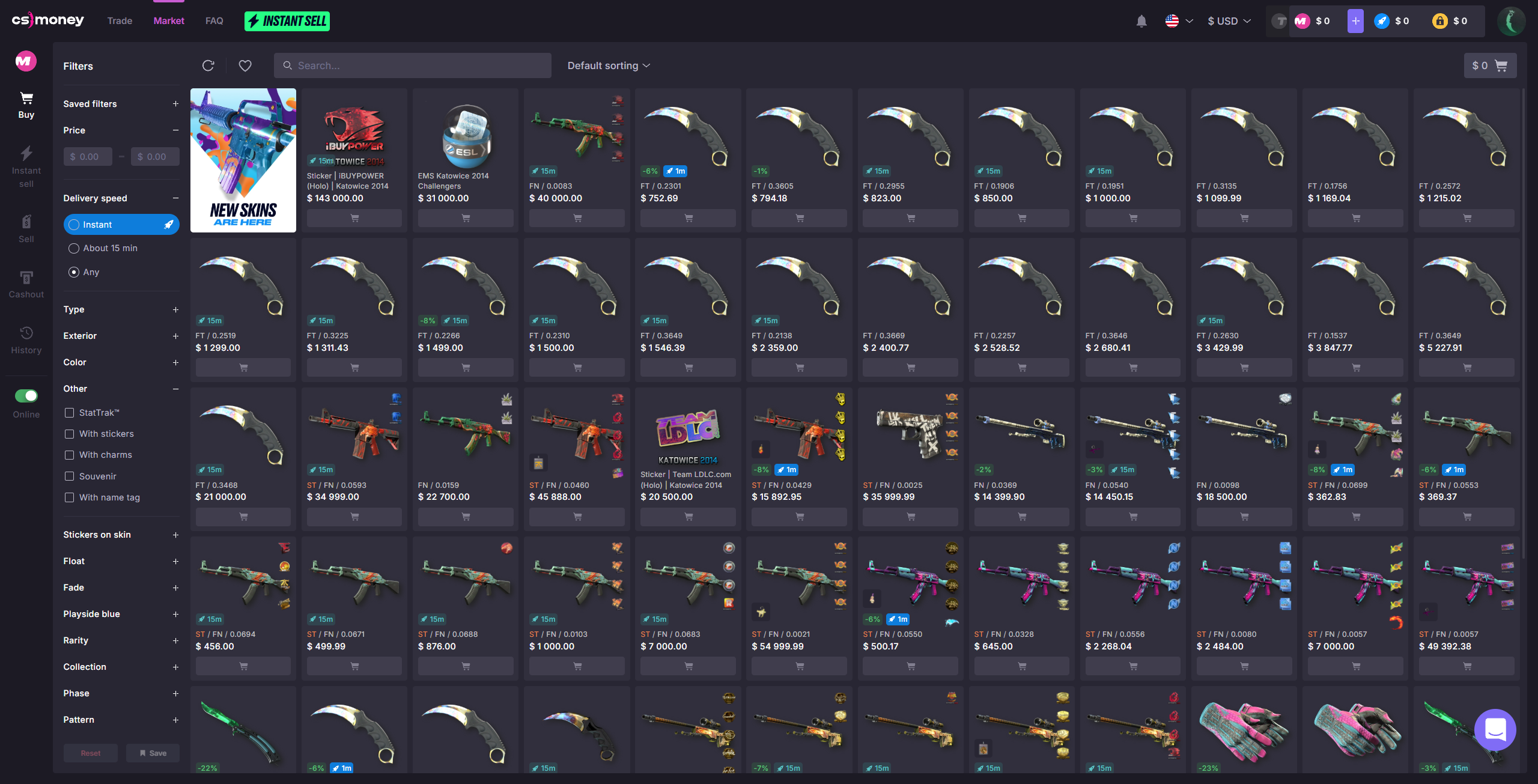Click the Search input field

(413, 65)
